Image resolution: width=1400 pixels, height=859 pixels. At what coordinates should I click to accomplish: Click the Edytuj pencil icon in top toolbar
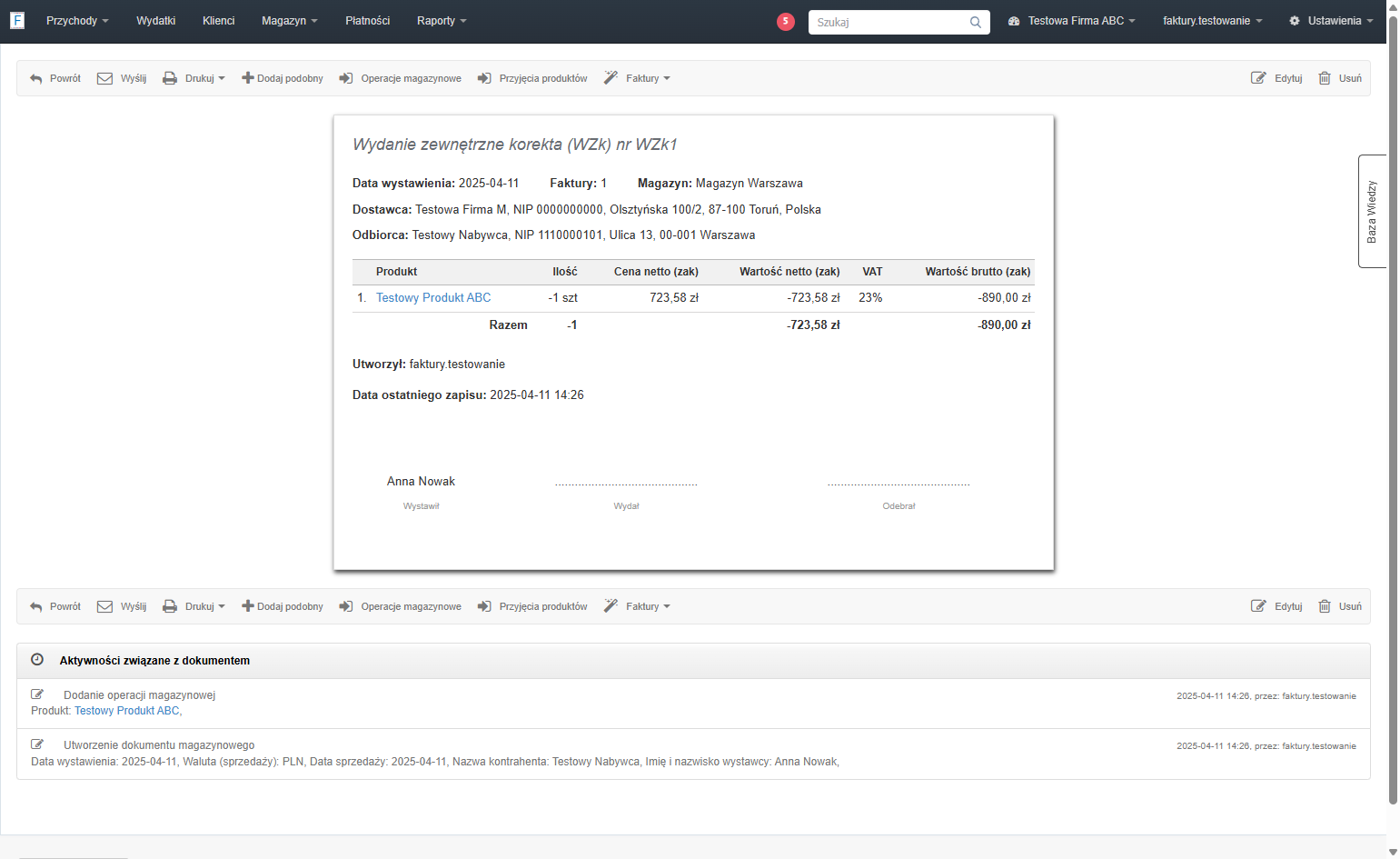point(1258,78)
